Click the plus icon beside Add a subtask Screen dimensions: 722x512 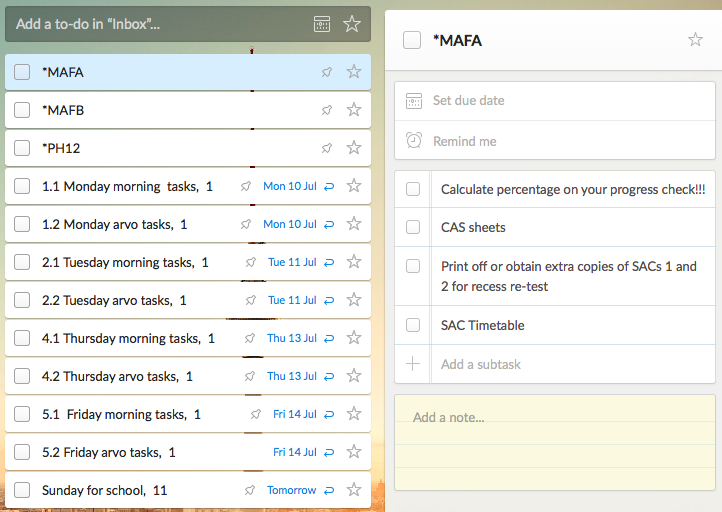coord(413,364)
